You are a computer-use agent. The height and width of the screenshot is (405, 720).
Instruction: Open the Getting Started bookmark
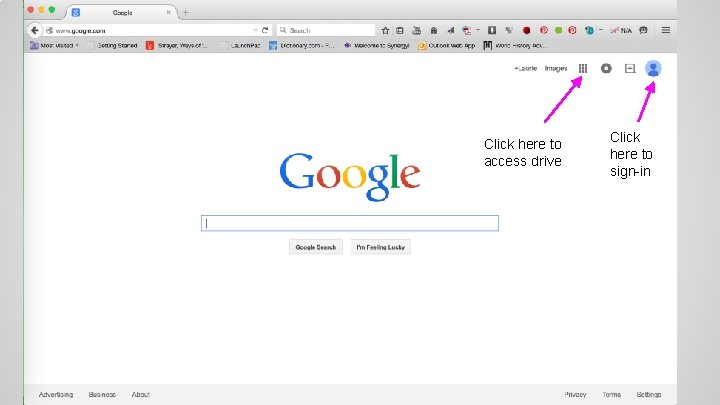(112, 45)
